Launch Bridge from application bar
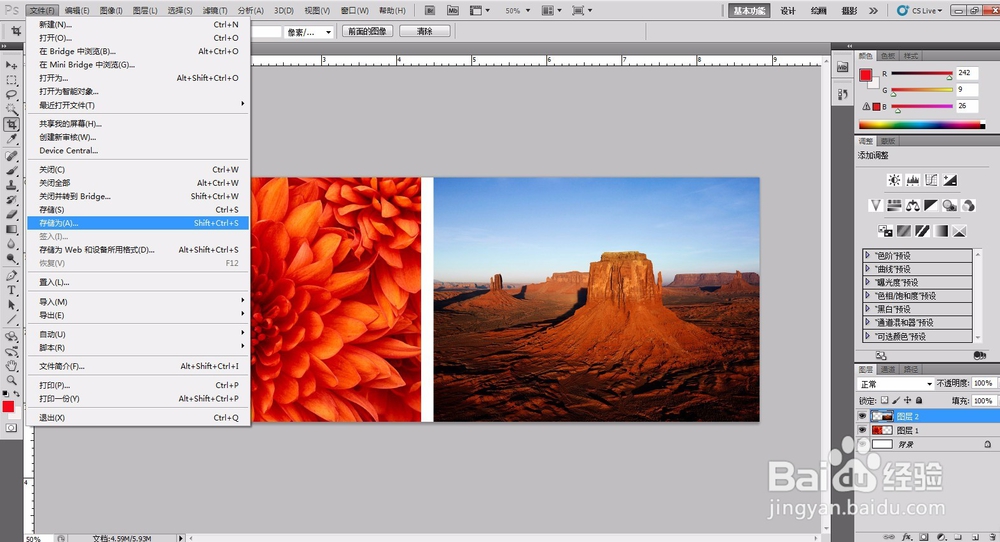This screenshot has height=542, width=1000. click(430, 10)
